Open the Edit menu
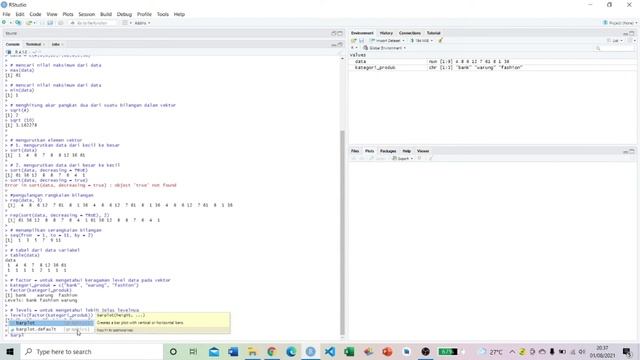The width and height of the screenshot is (640, 360). pyautogui.click(x=20, y=14)
